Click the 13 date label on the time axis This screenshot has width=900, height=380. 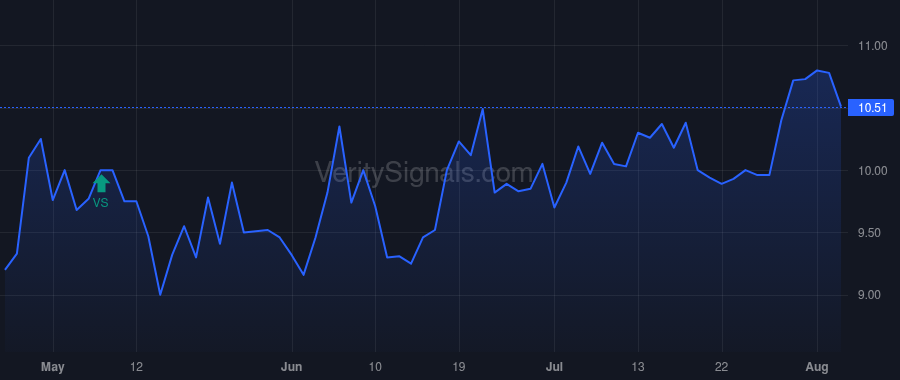pyautogui.click(x=638, y=367)
